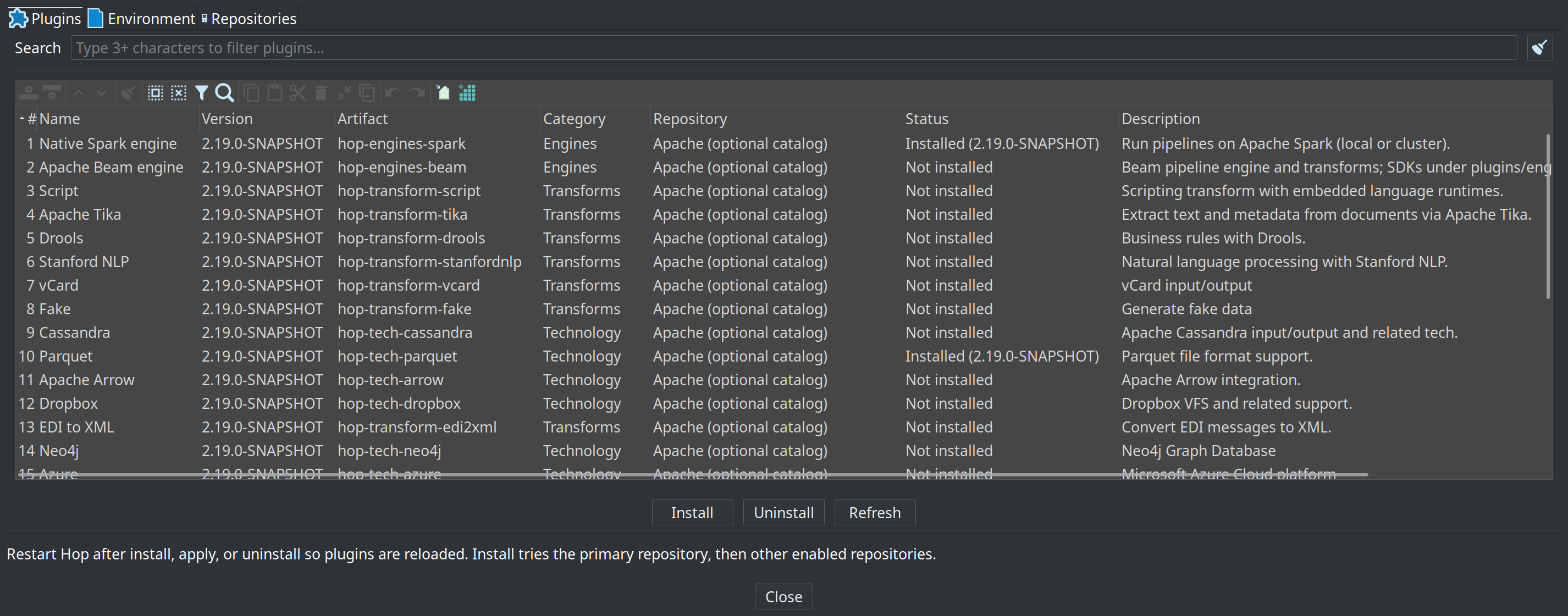Click the Install button
The width and height of the screenshot is (1568, 616).
click(692, 513)
